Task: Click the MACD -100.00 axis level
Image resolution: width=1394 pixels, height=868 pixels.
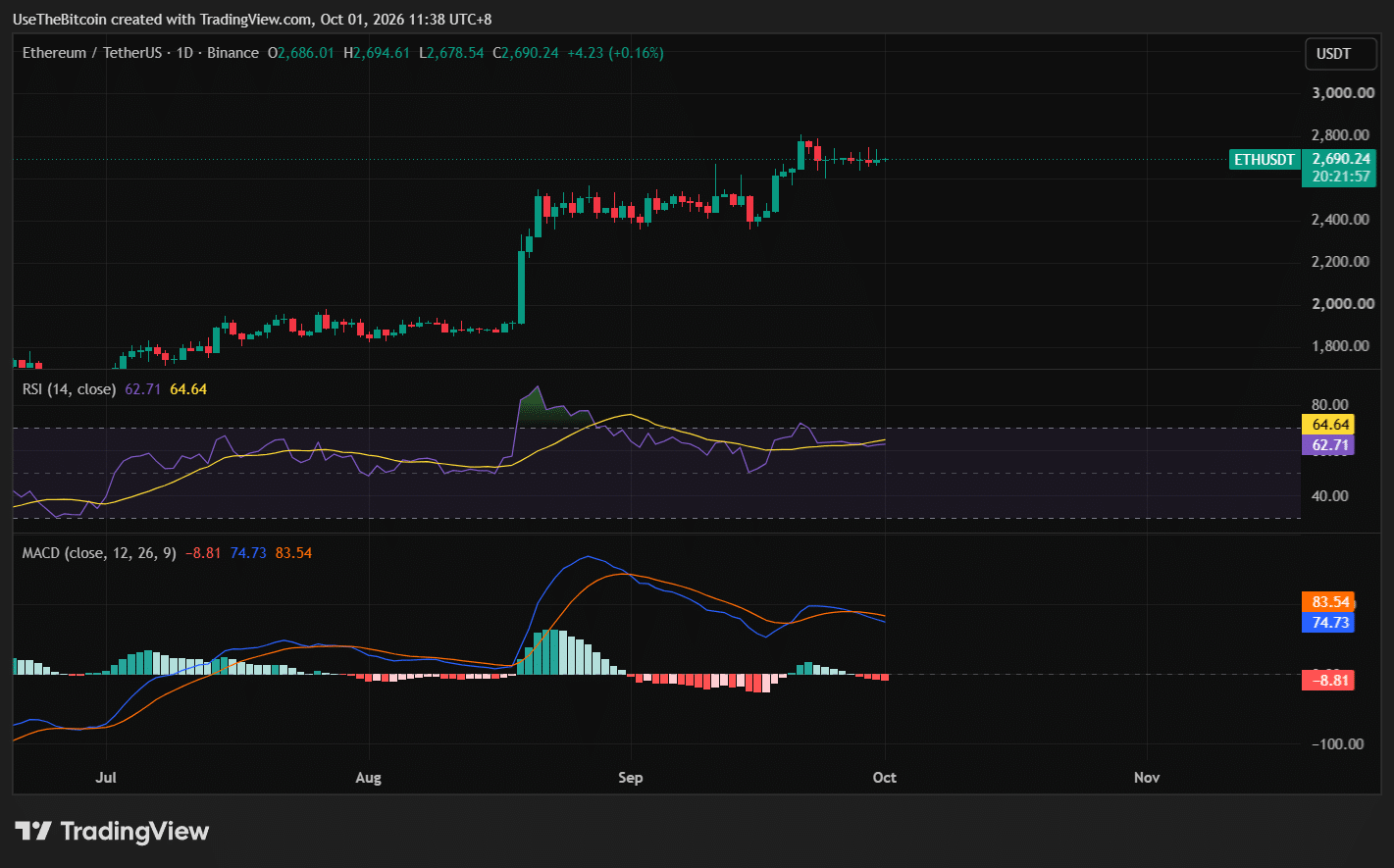Action: (1338, 744)
